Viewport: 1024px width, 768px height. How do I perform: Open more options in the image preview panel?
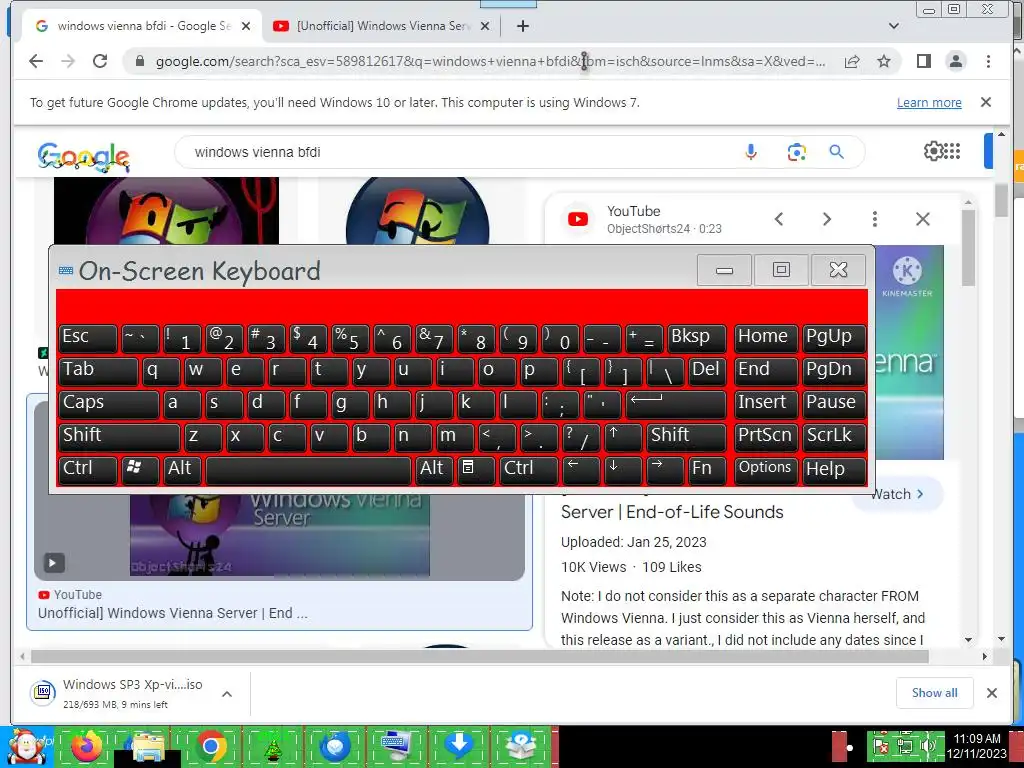[875, 219]
